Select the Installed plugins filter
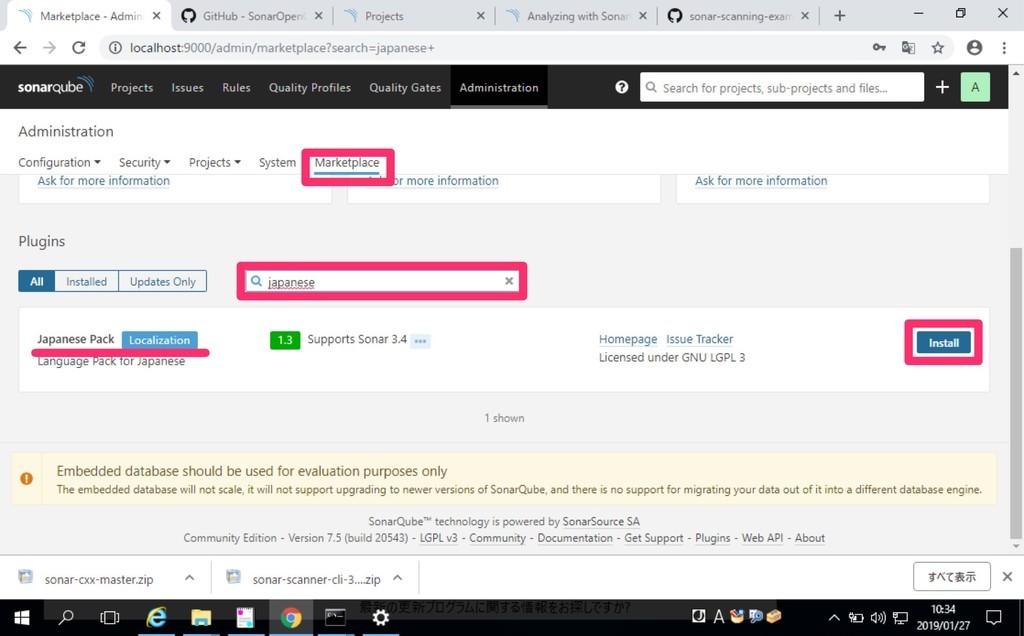The height and width of the screenshot is (636, 1024). click(x=86, y=281)
